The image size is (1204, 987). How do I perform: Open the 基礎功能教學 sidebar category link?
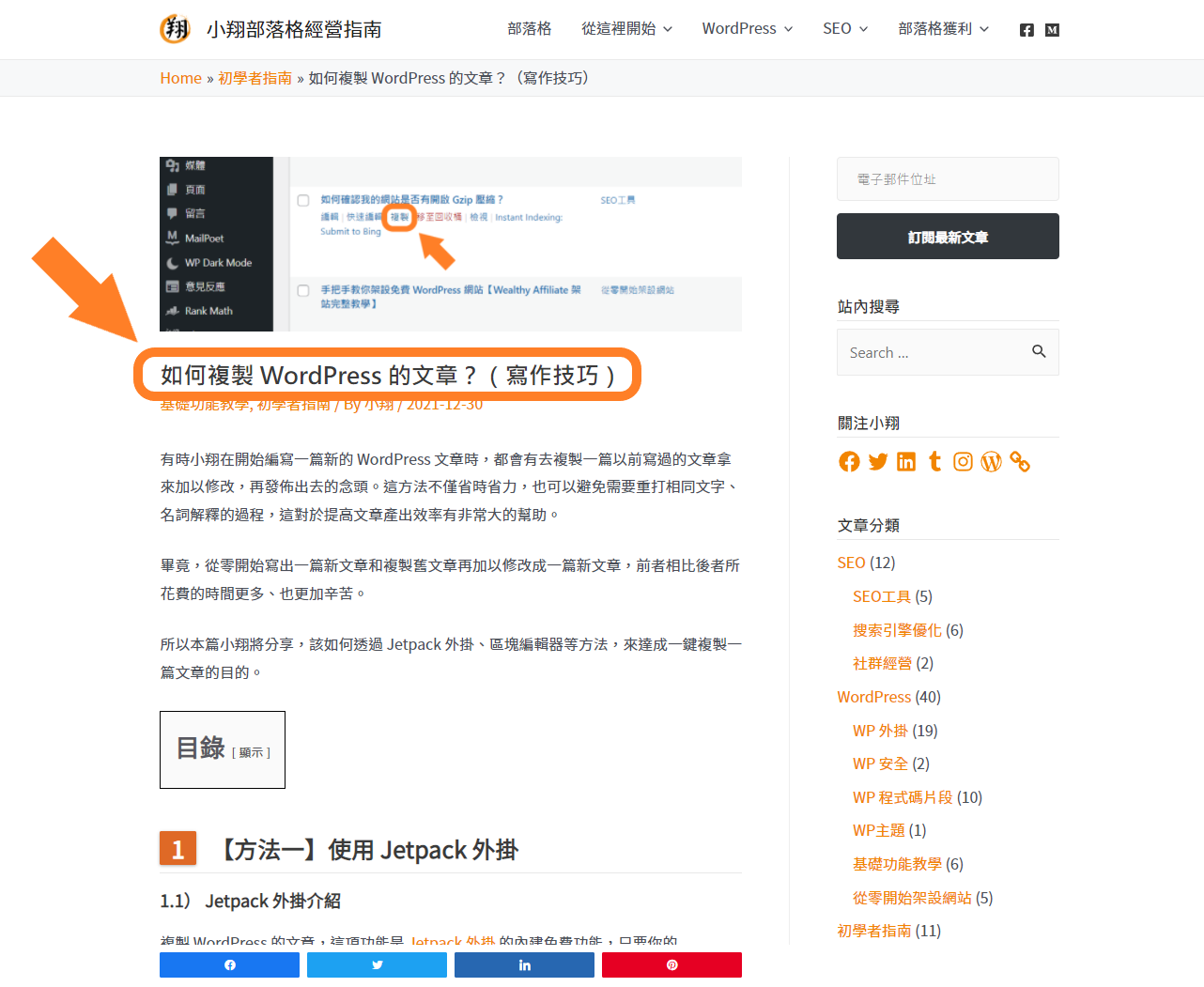pos(897,864)
